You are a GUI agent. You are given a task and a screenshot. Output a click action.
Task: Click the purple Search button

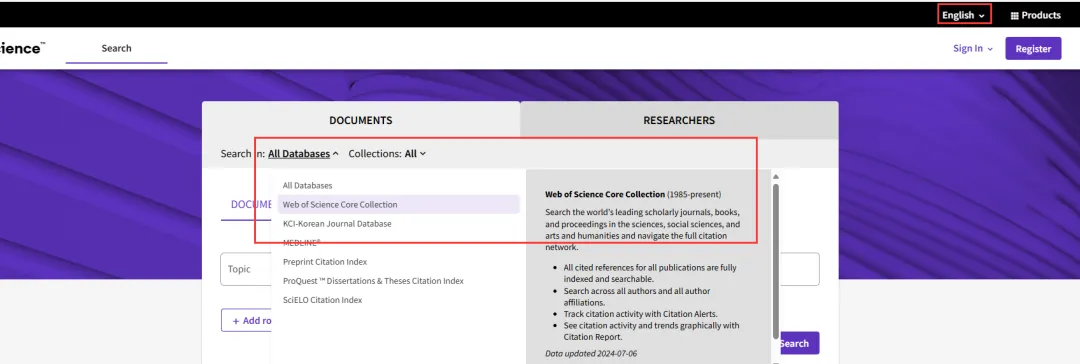click(x=799, y=343)
